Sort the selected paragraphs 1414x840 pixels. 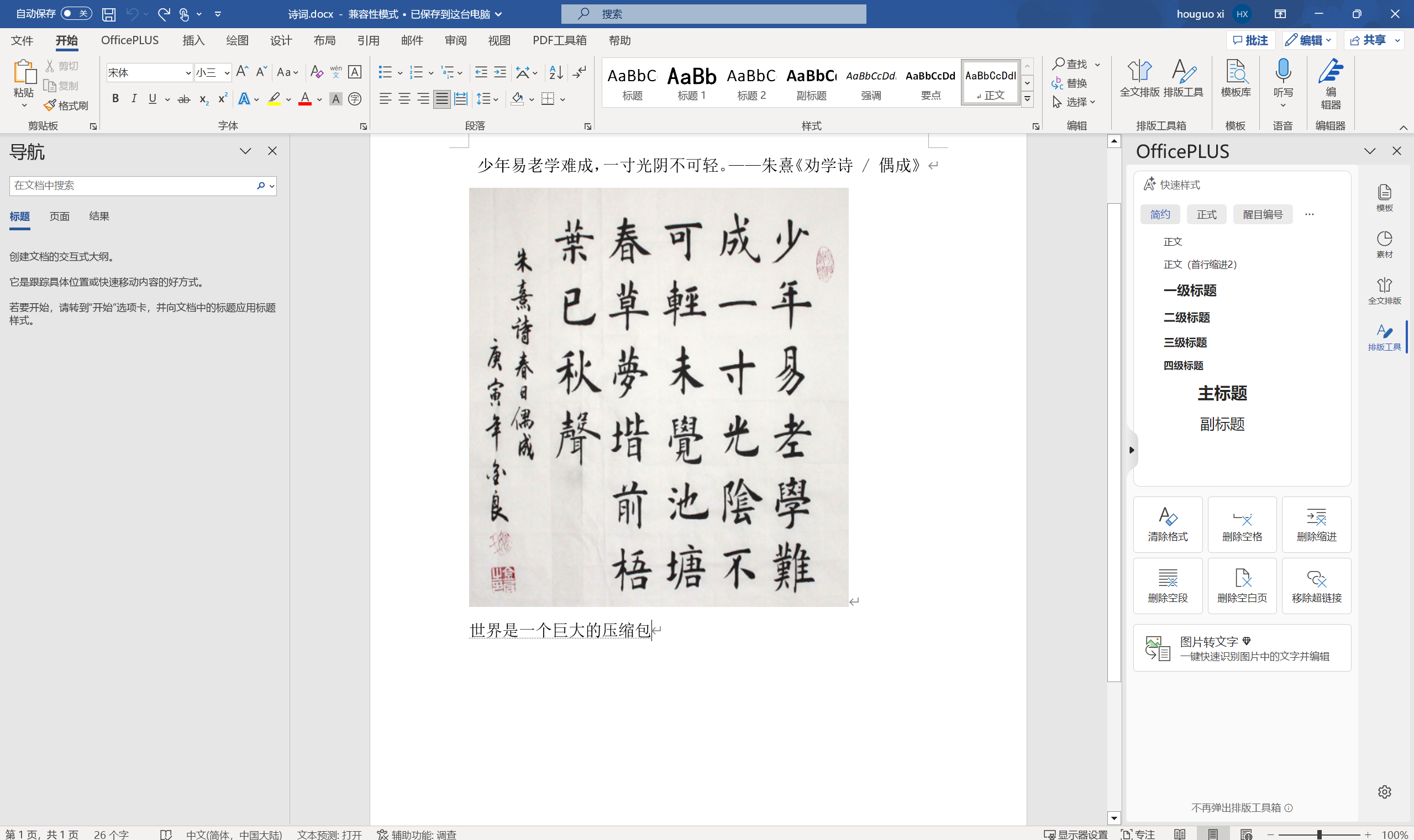(x=556, y=72)
